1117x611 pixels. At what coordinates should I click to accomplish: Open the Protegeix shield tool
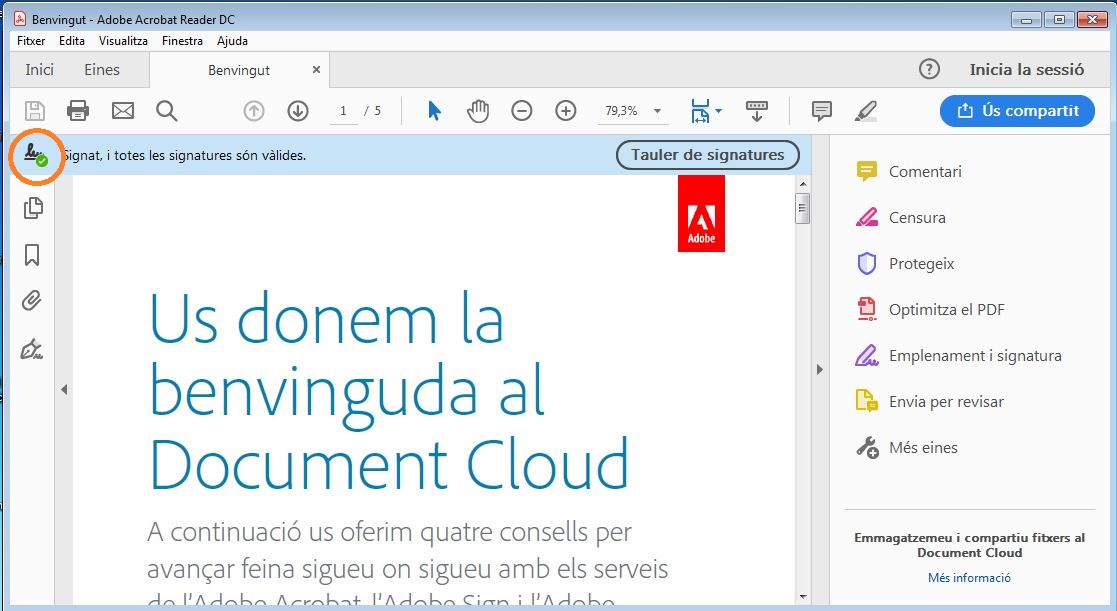tap(905, 263)
